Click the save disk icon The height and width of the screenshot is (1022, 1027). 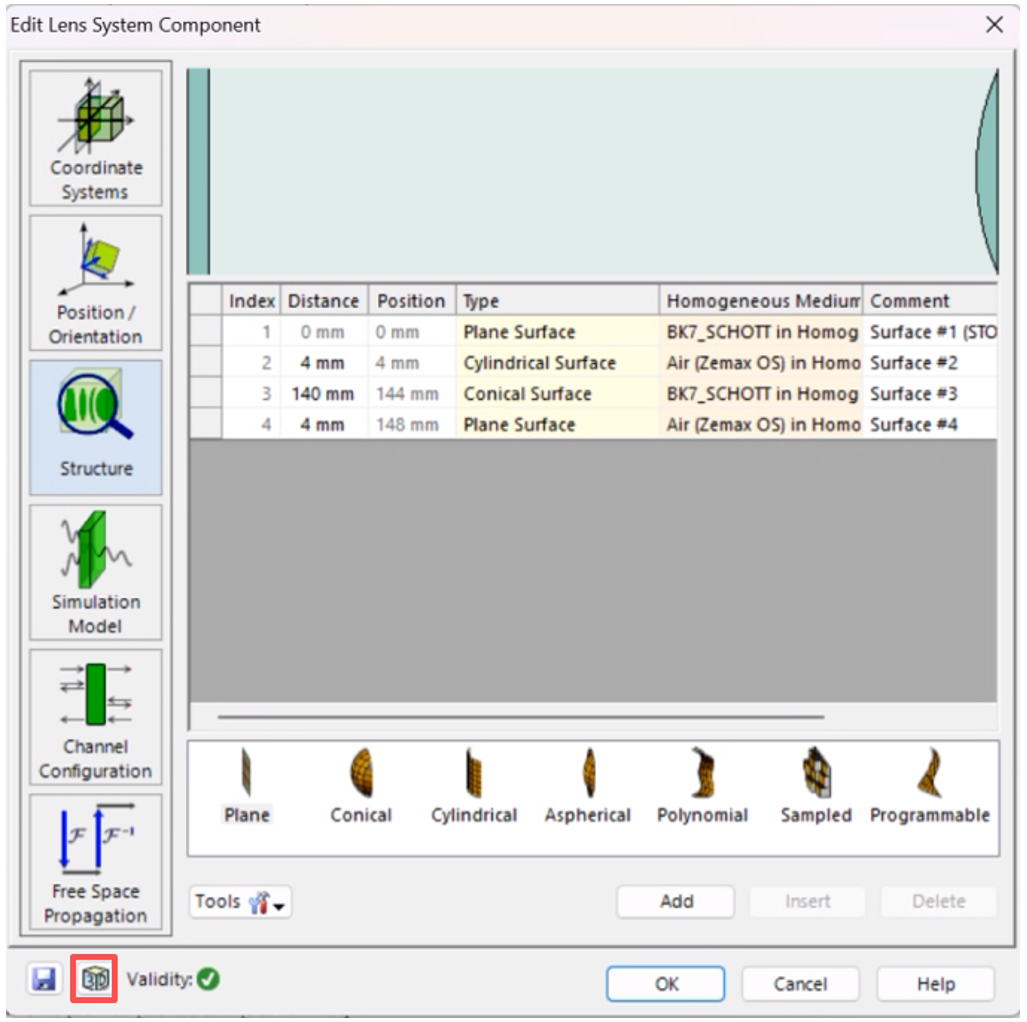[x=44, y=979]
